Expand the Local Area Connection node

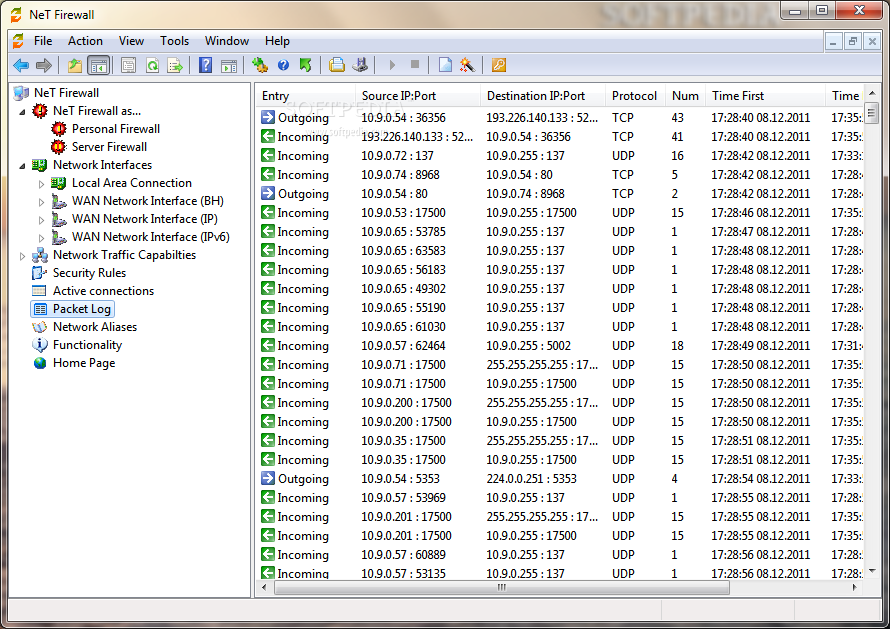tap(41, 184)
